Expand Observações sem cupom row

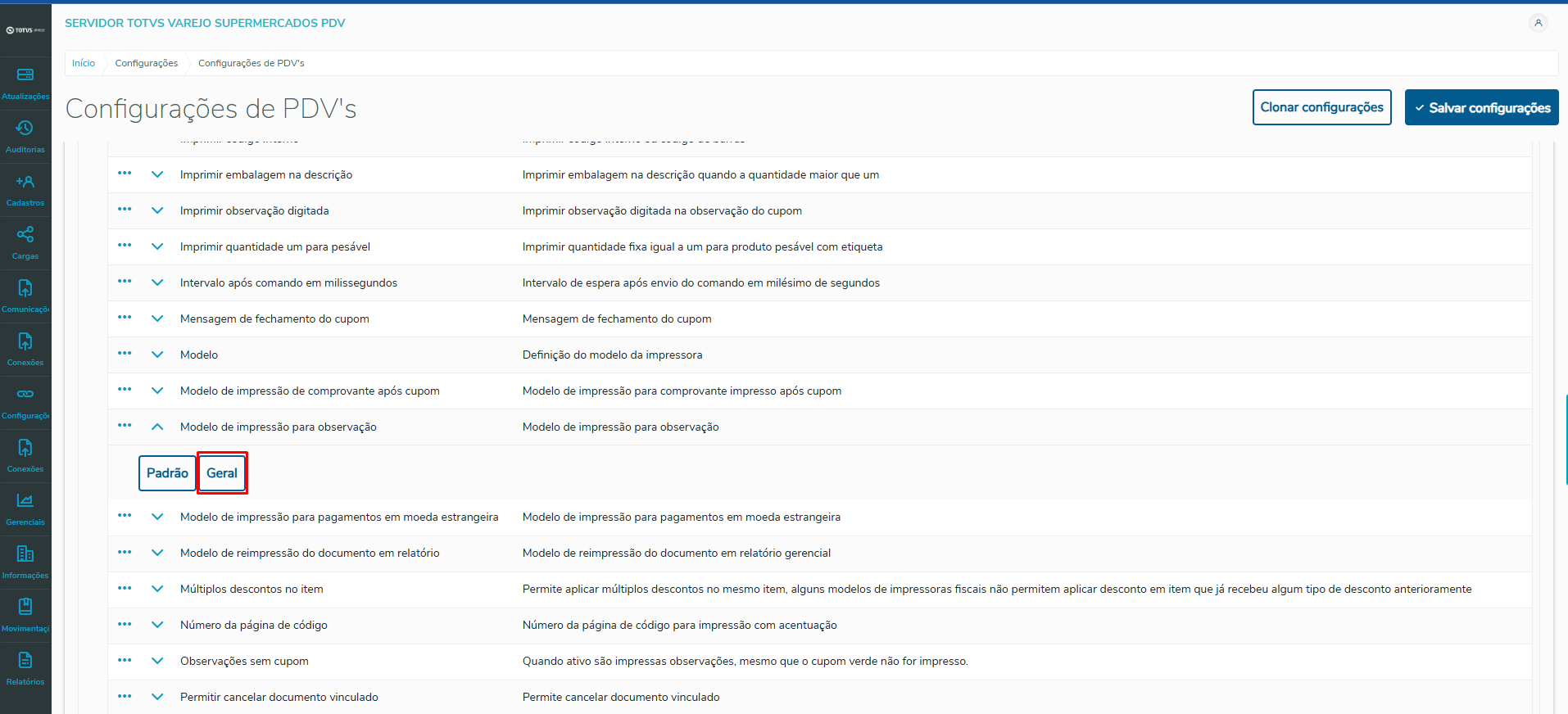tap(157, 661)
